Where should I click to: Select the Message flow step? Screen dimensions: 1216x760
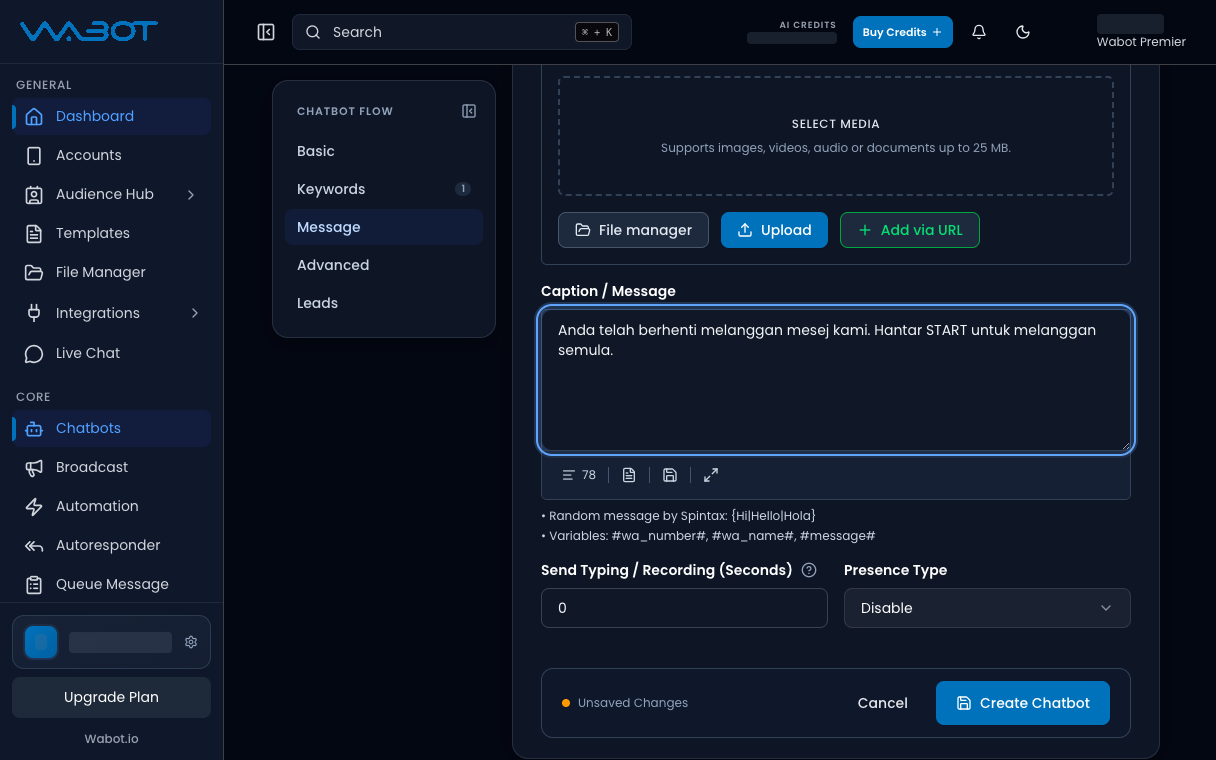pos(384,227)
